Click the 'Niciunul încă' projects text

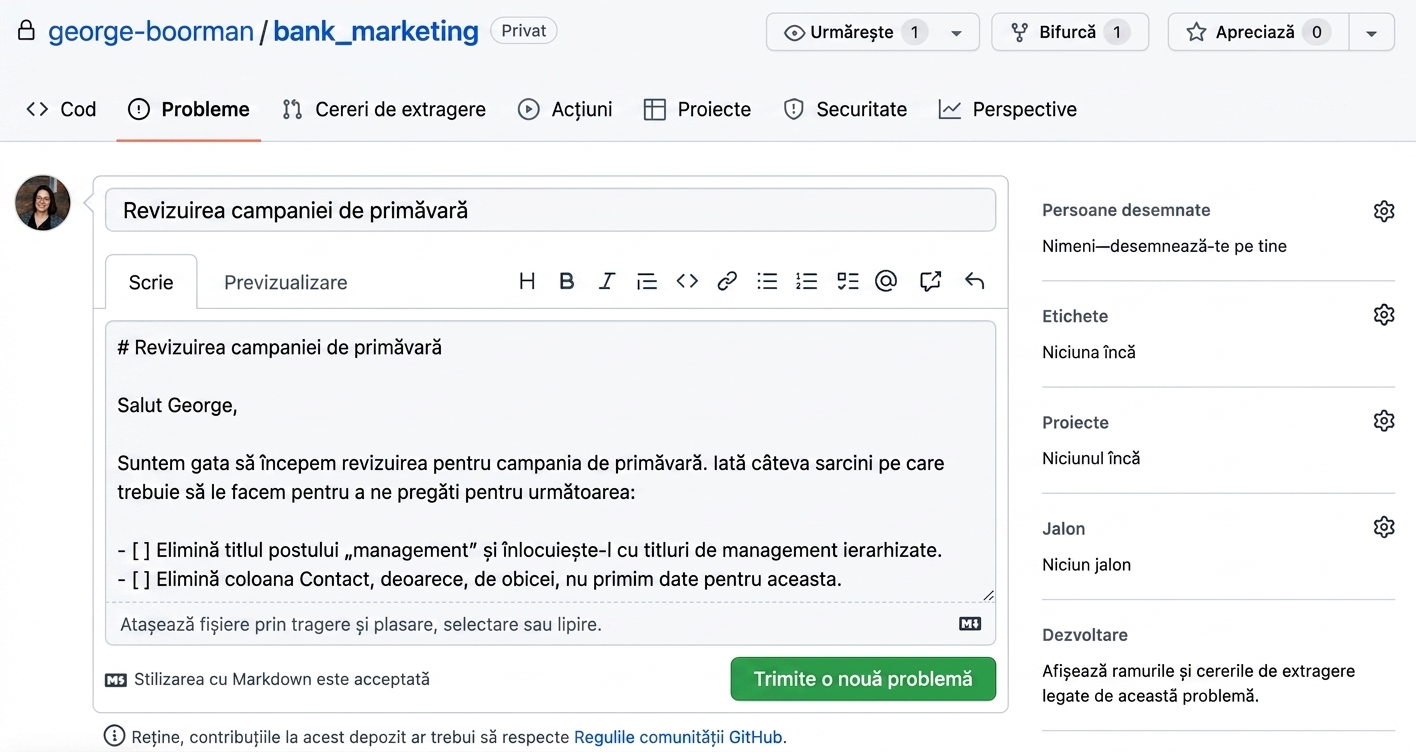pyautogui.click(x=1091, y=458)
